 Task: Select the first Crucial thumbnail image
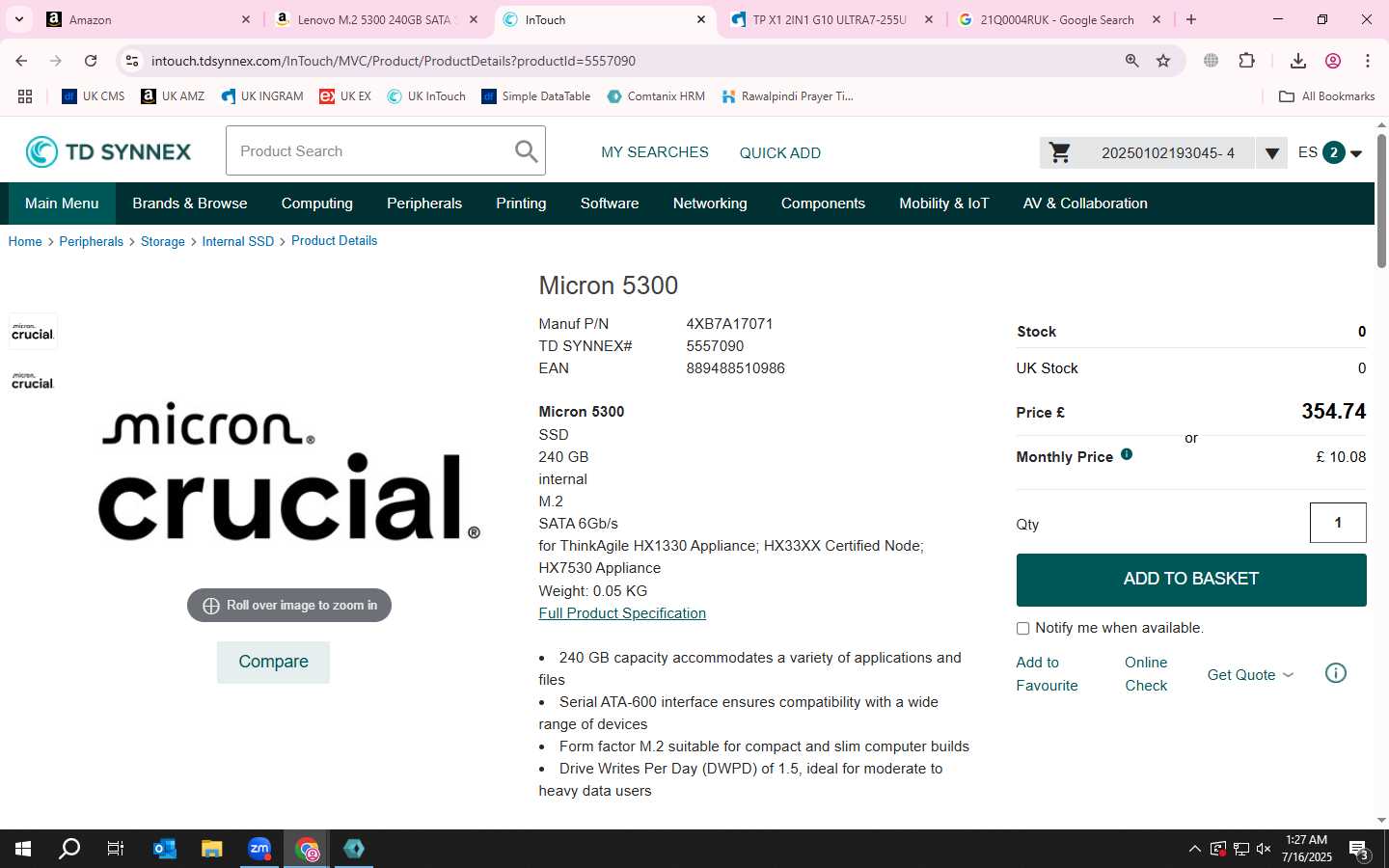click(x=33, y=332)
